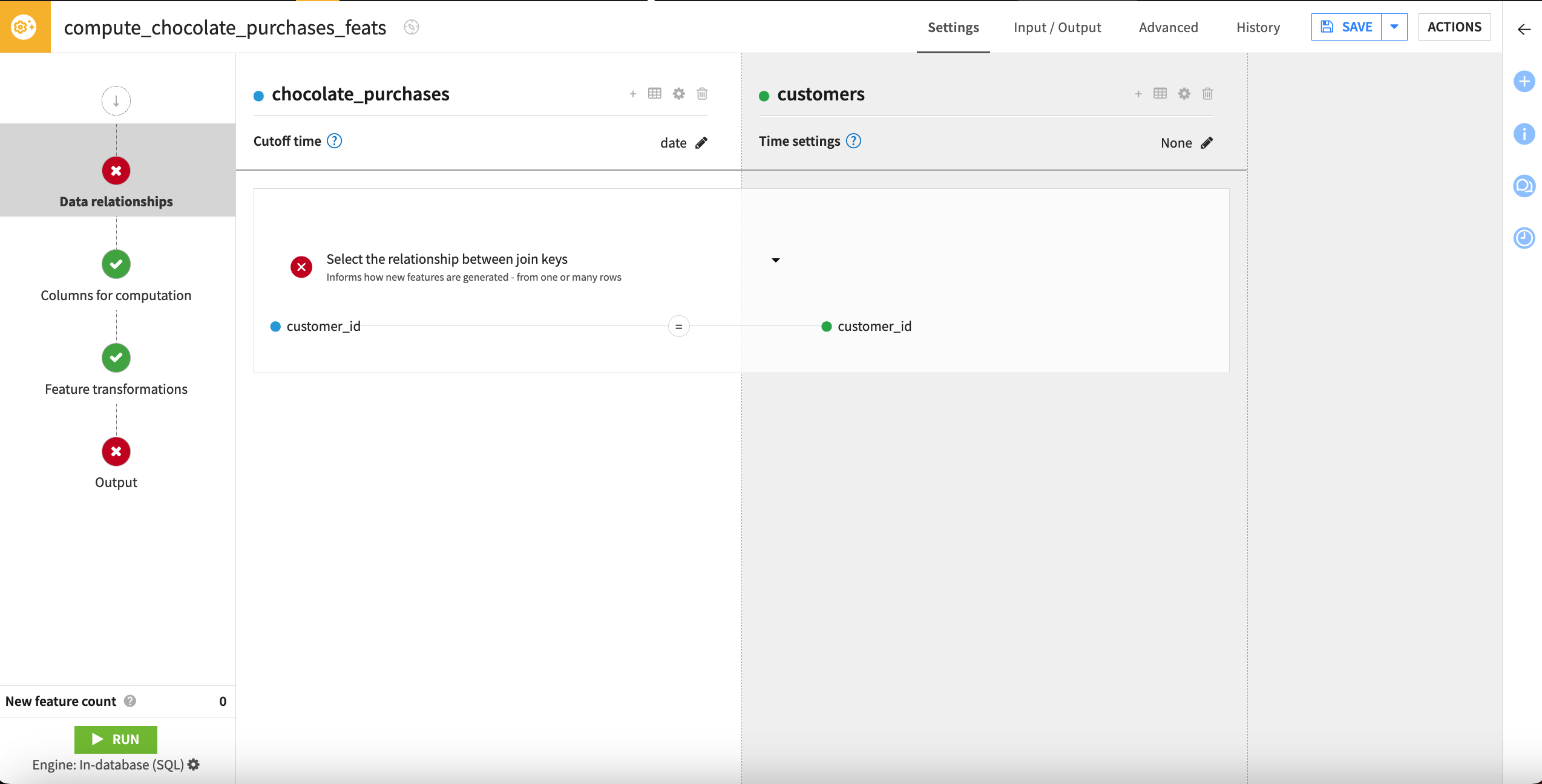This screenshot has width=1542, height=784.
Task: Expand the join relationship dropdown
Action: (x=775, y=260)
